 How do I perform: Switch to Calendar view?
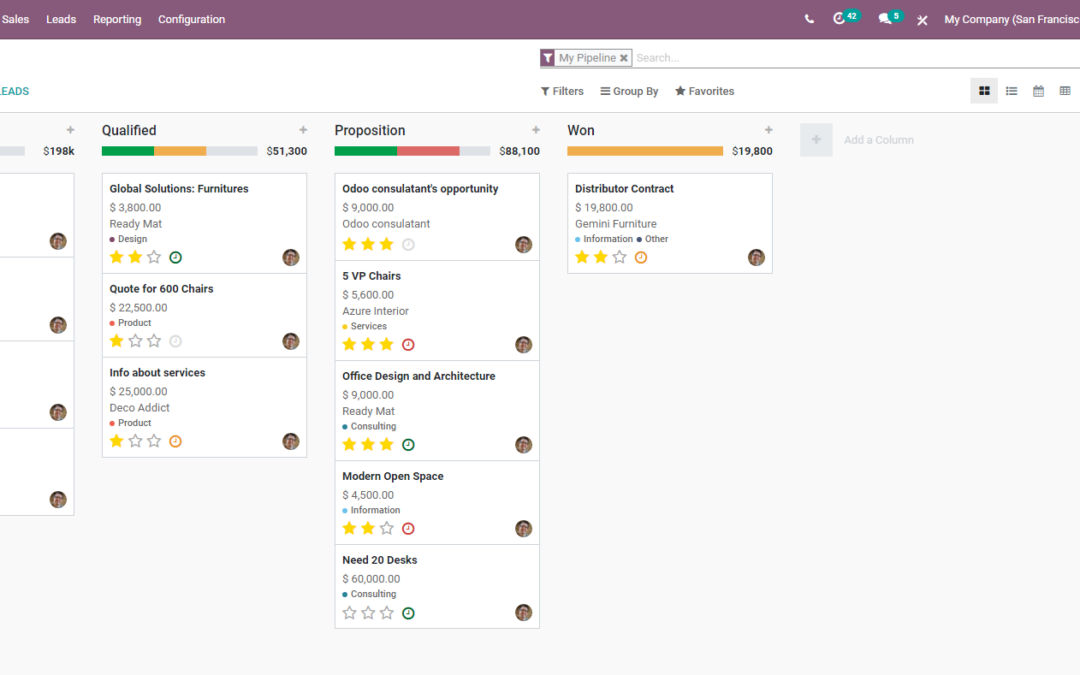1038,91
